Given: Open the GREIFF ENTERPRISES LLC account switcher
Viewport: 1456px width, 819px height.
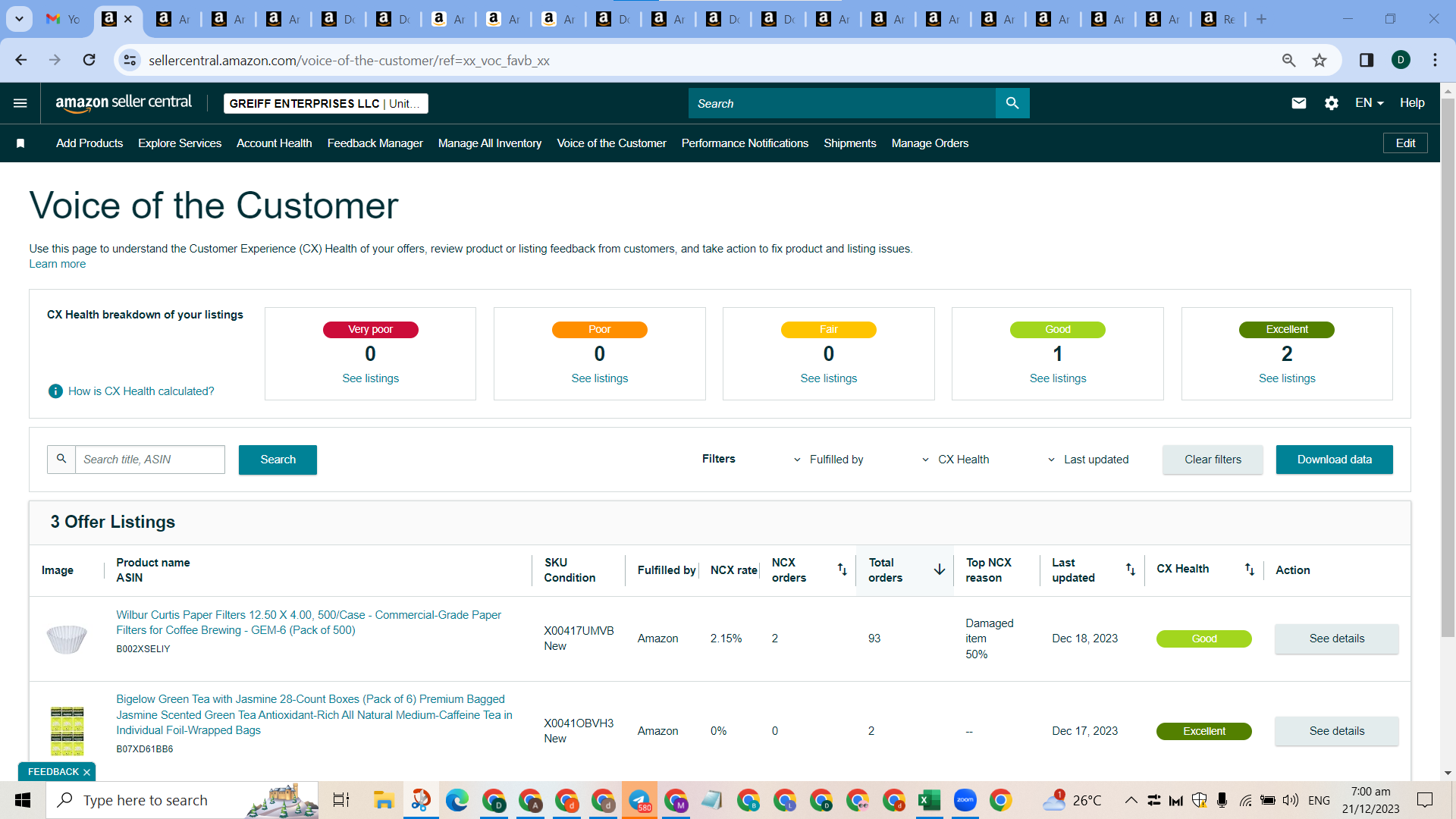Looking at the screenshot, I should (x=326, y=103).
